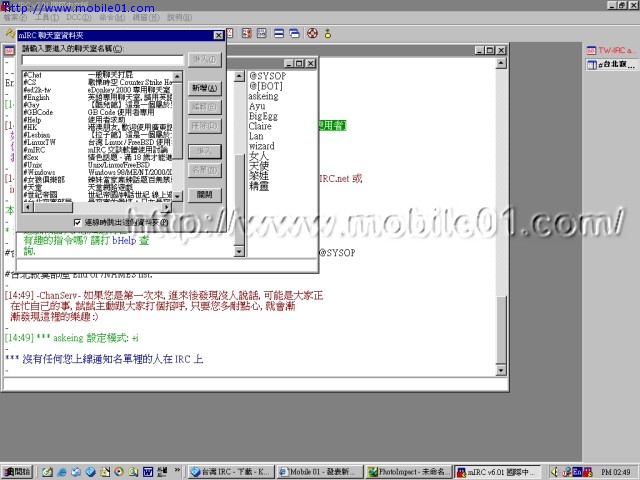The width and height of the screenshot is (640, 480).
Task: Open the 檔案(F) menu
Action: 16,18
